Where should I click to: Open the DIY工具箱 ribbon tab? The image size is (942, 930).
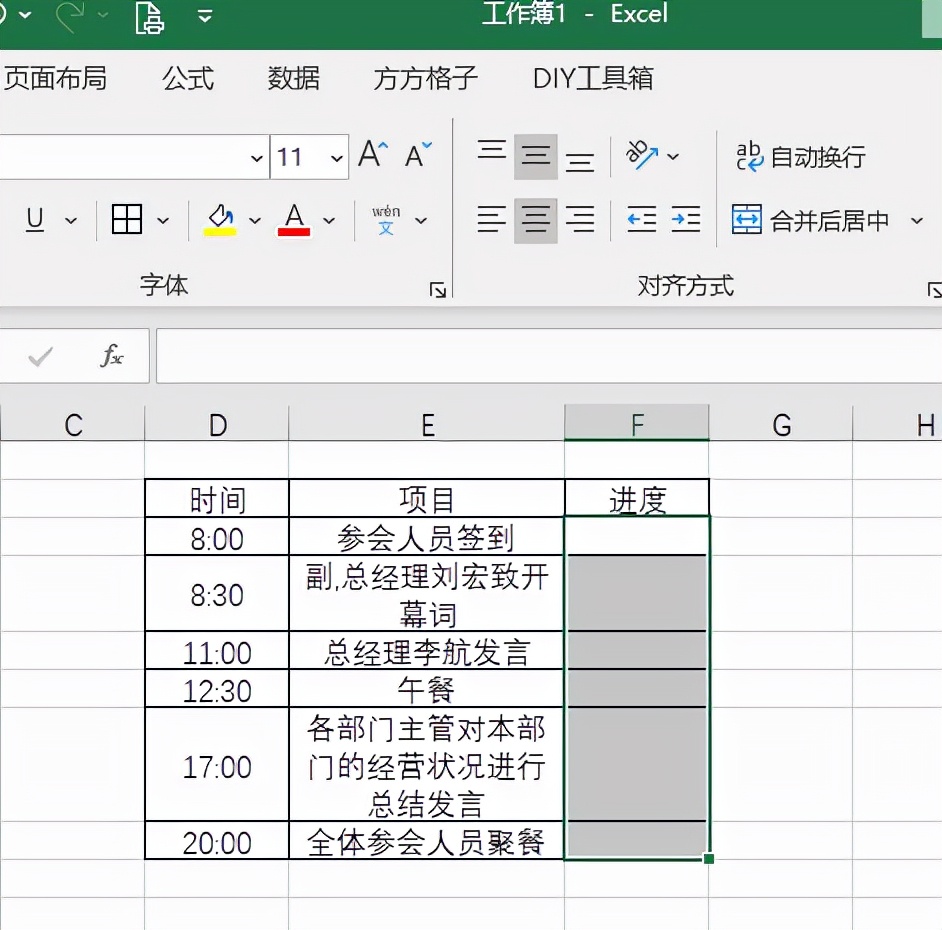[x=592, y=78]
